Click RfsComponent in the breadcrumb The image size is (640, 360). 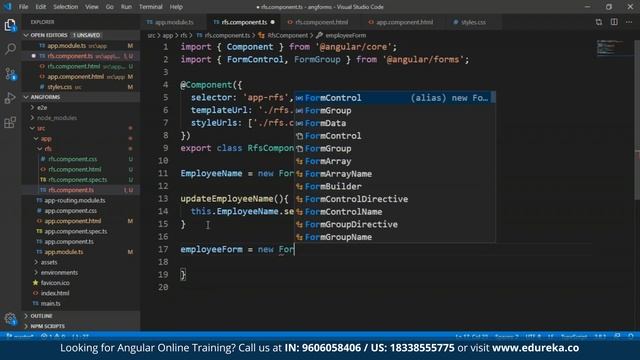coord(287,36)
